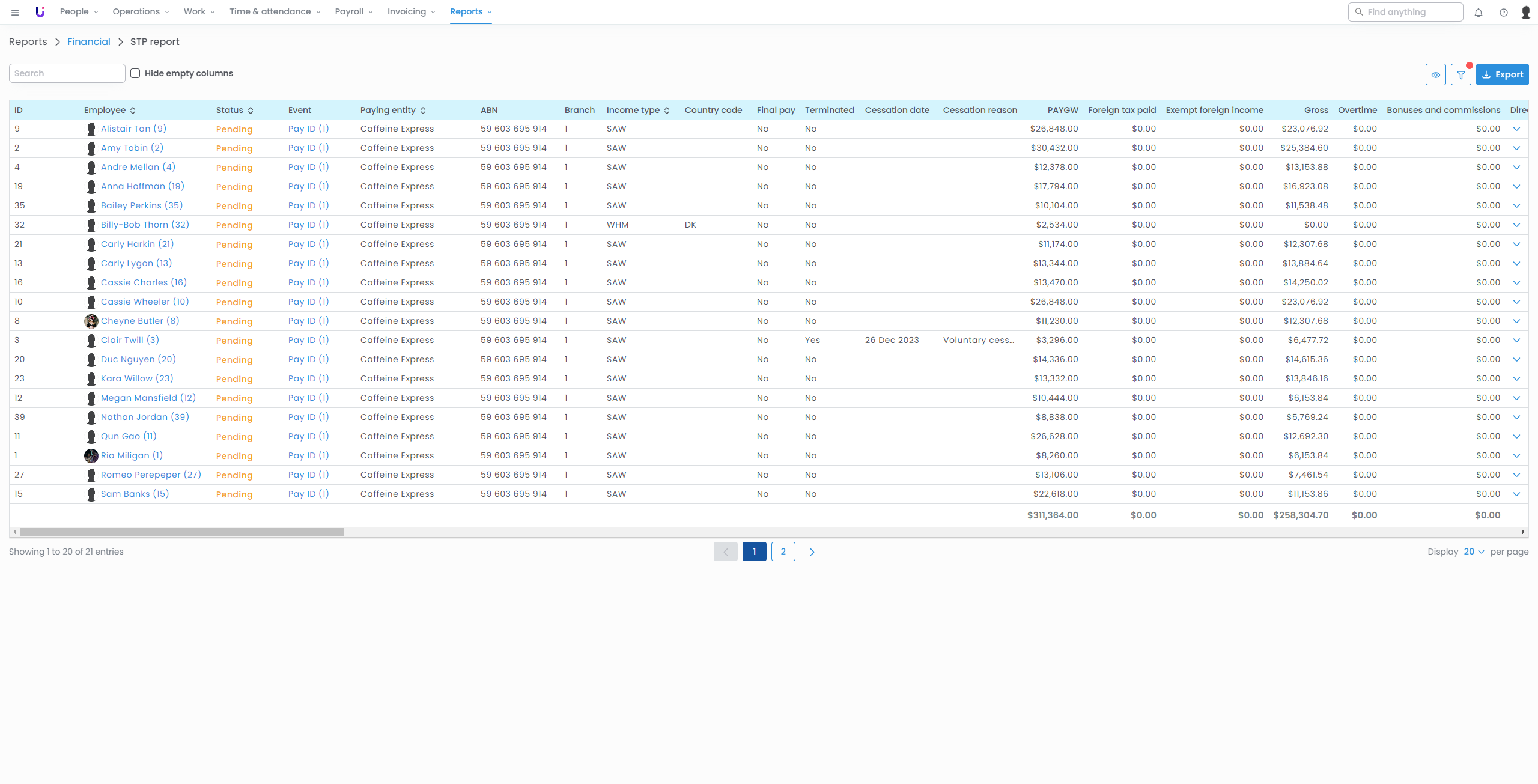This screenshot has height=784, width=1538.
Task: Click Cheyne Butler's profile photo
Action: click(x=91, y=321)
